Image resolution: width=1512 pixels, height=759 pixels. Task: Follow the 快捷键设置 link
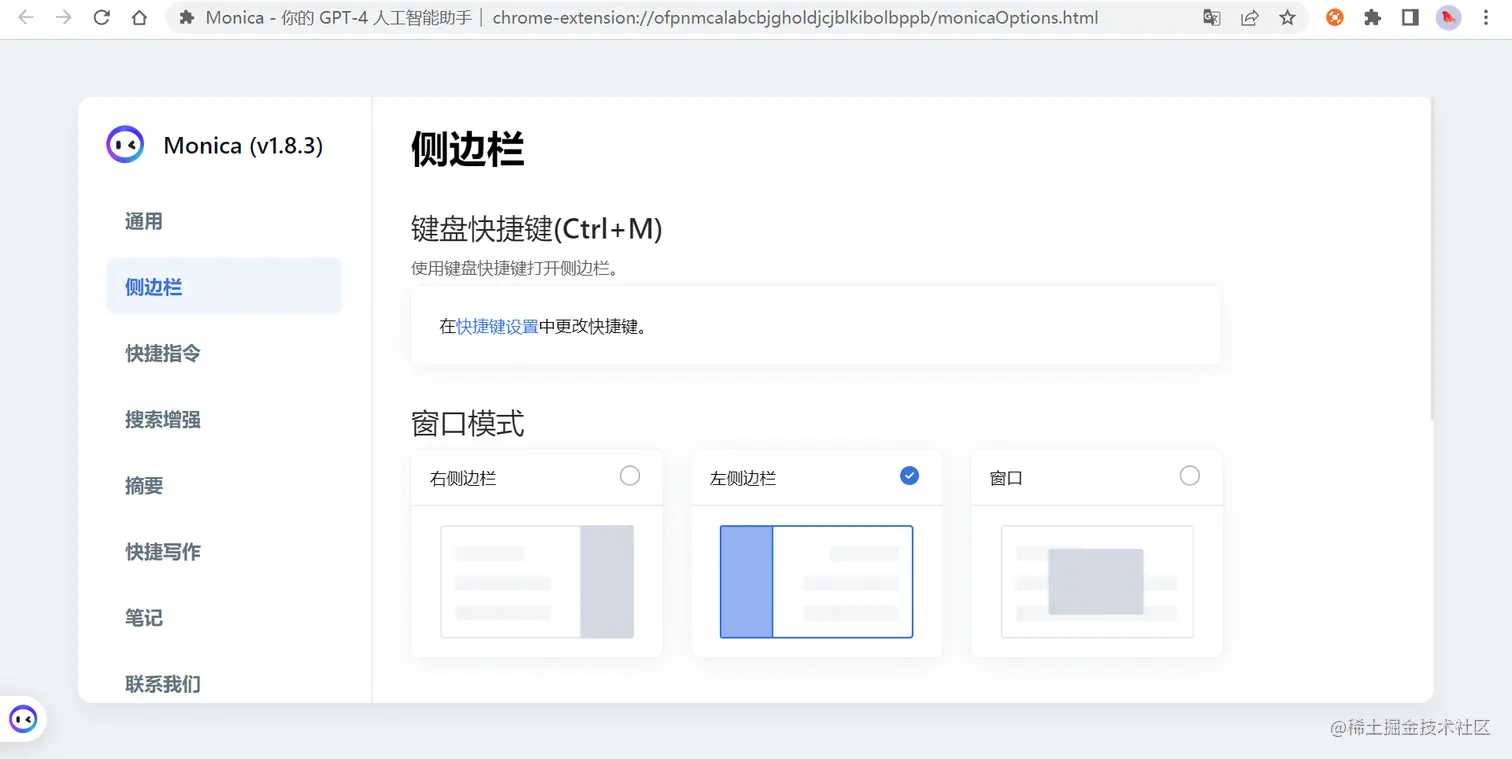497,326
